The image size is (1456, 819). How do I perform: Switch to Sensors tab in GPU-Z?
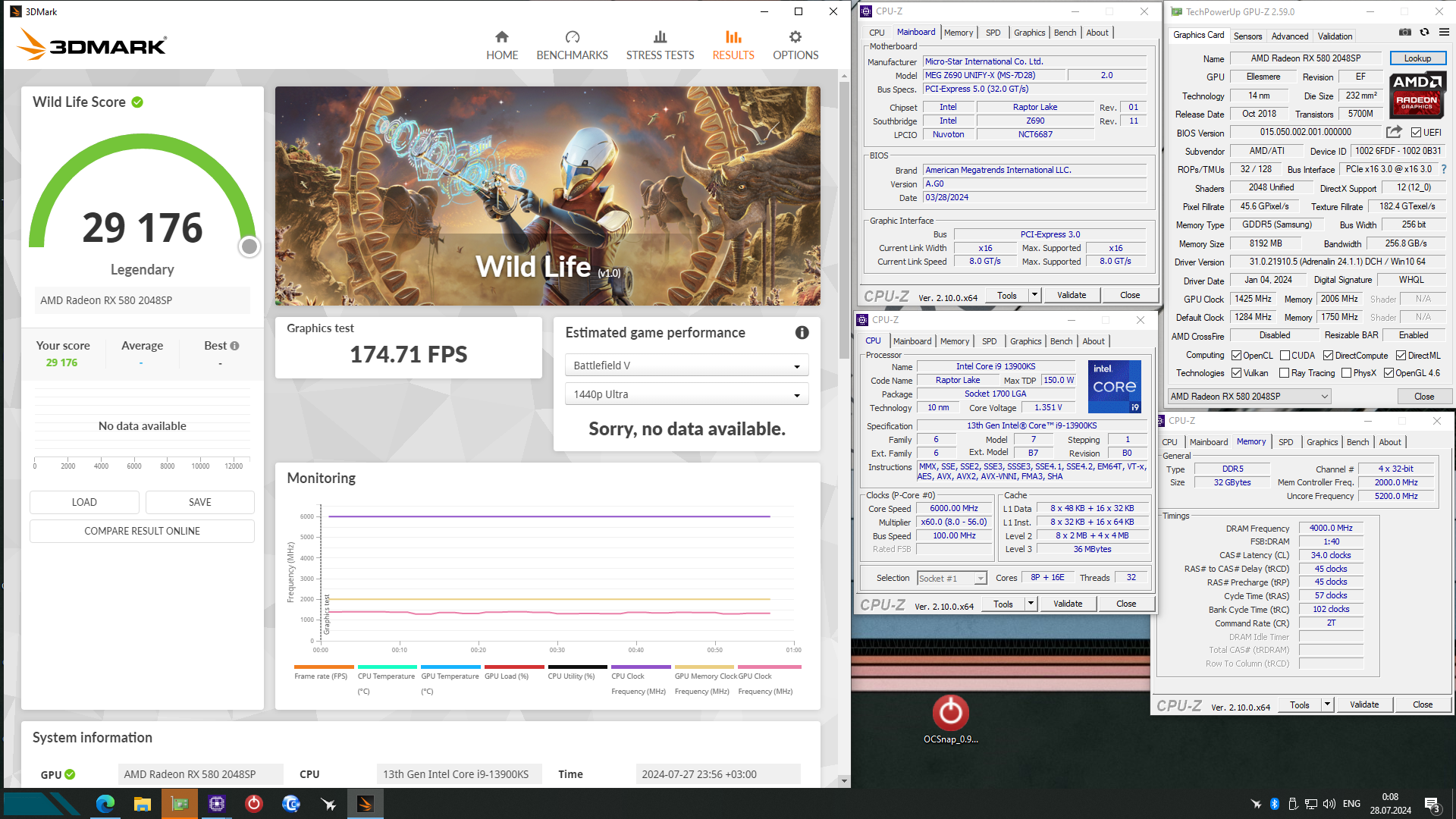[1247, 36]
